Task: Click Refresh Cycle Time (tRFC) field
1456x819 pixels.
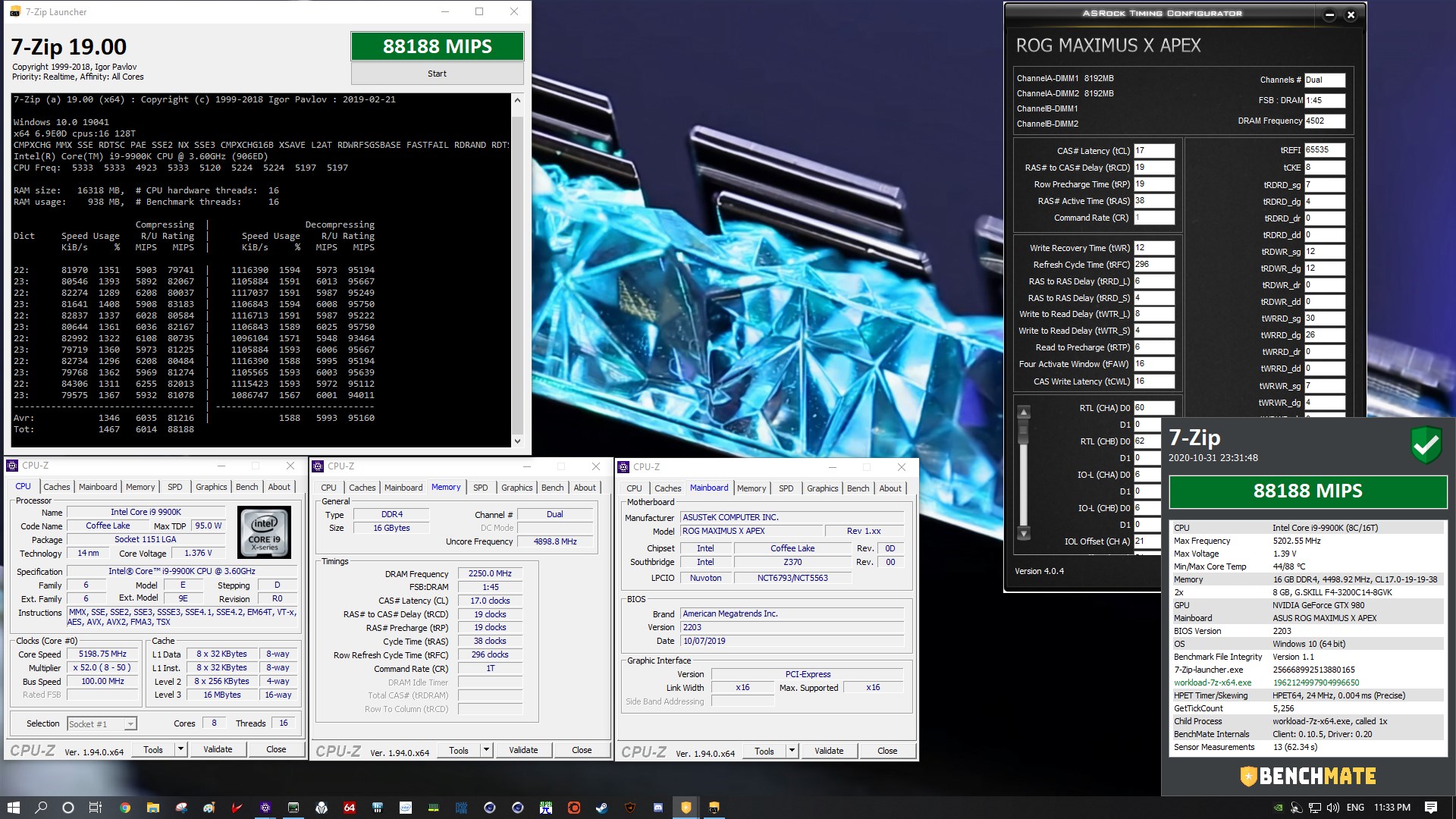Action: pos(1154,265)
